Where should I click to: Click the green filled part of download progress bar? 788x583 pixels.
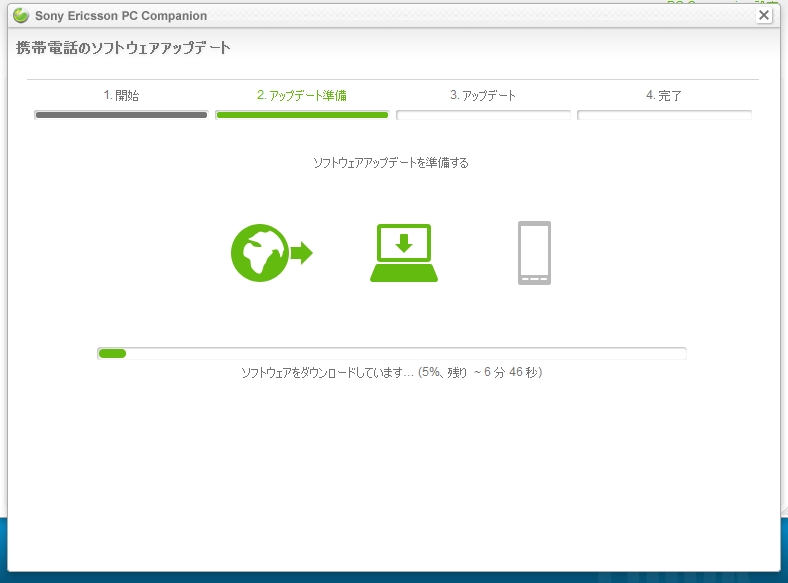112,353
